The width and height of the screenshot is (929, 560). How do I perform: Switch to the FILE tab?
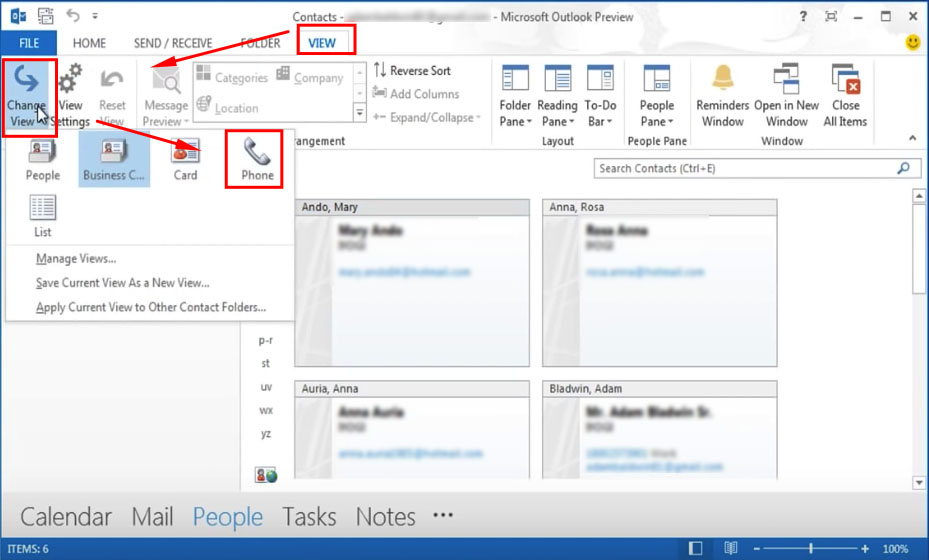pos(29,43)
